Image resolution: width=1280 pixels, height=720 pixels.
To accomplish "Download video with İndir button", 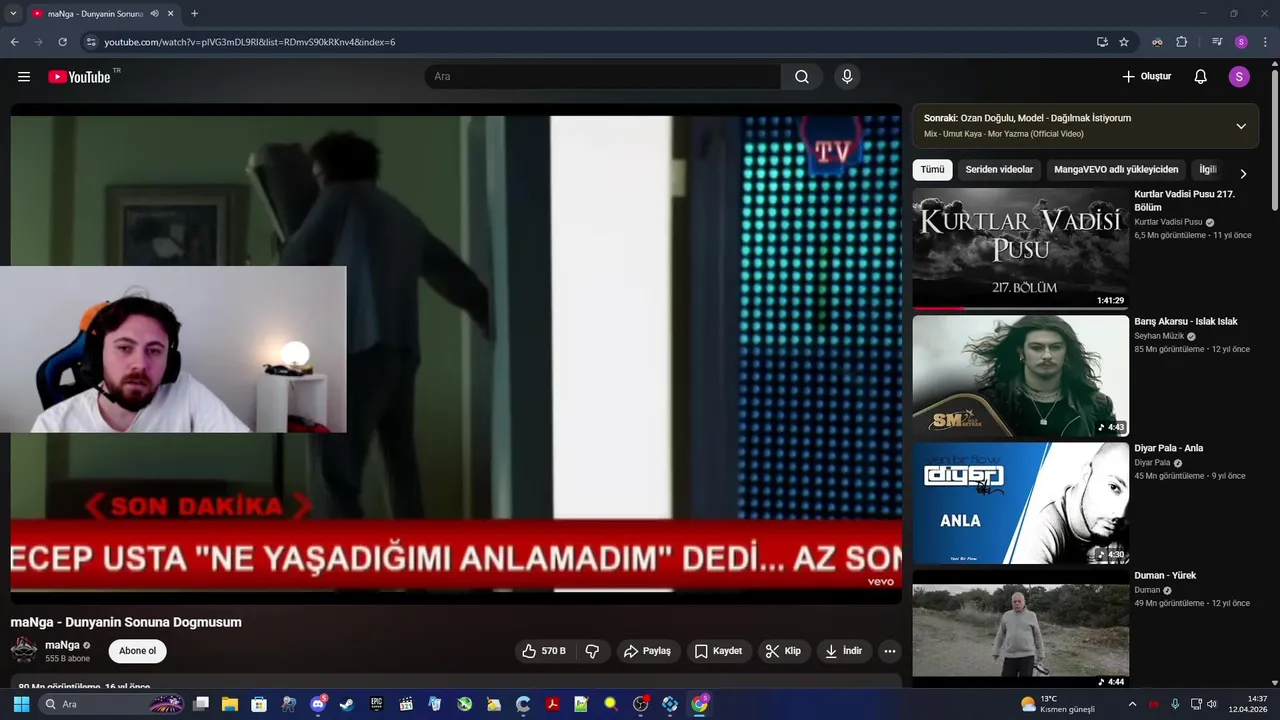I will tap(843, 651).
